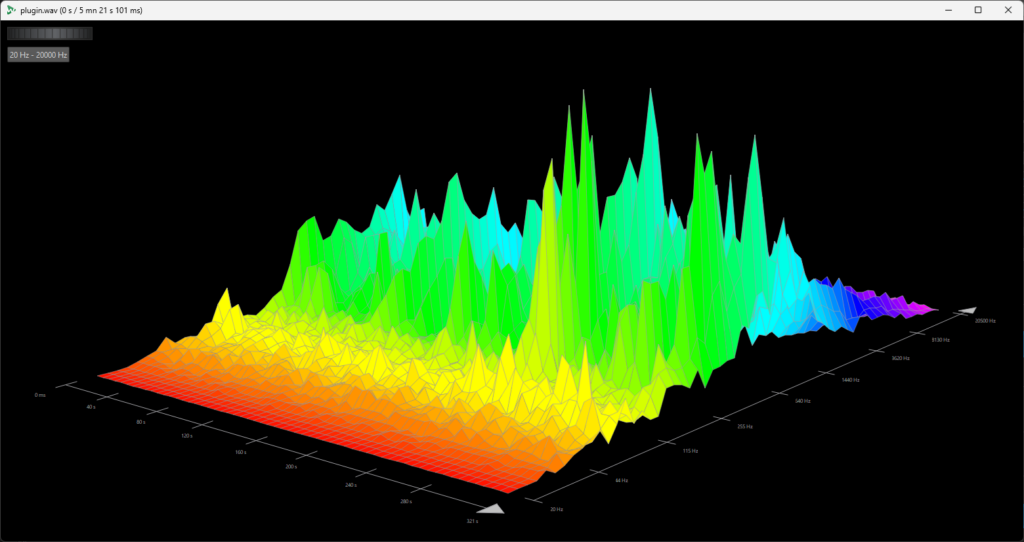Click the red low-frequency base of the spectrum
The image size is (1024, 542).
click(x=300, y=430)
